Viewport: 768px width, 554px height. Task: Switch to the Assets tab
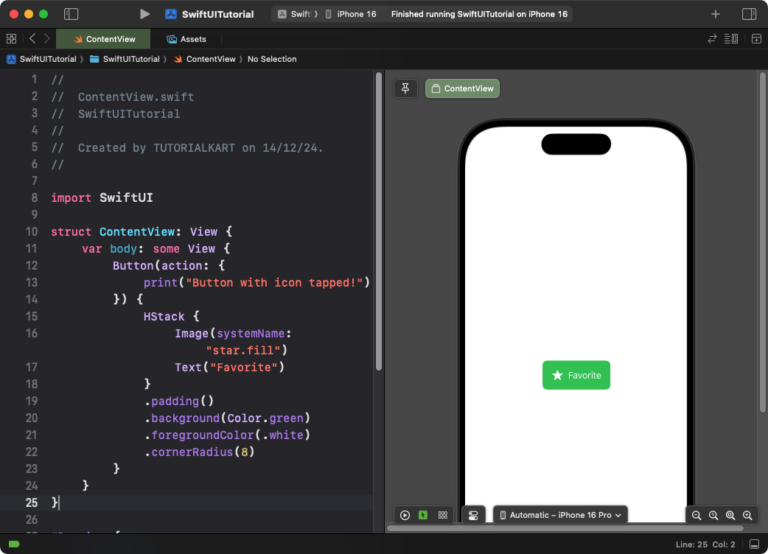[187, 39]
